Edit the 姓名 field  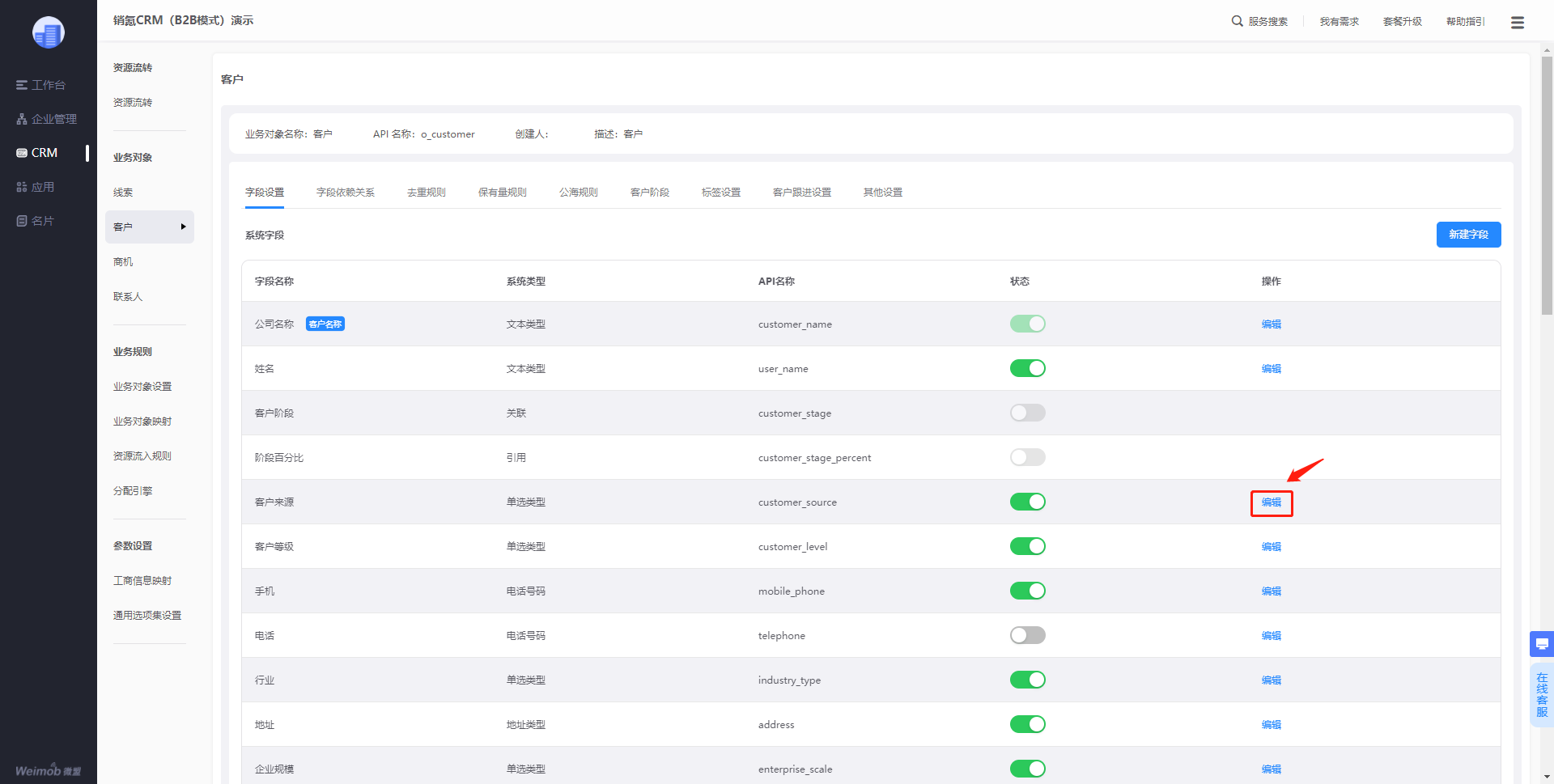pyautogui.click(x=1272, y=369)
